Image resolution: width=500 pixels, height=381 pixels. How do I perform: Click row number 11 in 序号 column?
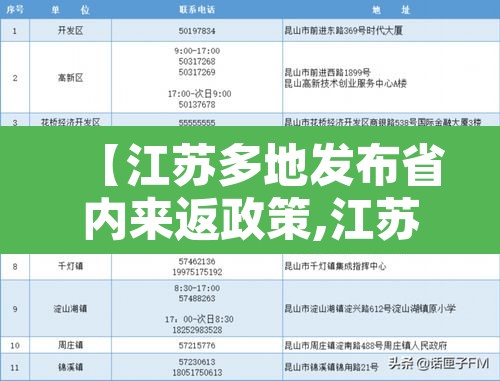coord(15,368)
